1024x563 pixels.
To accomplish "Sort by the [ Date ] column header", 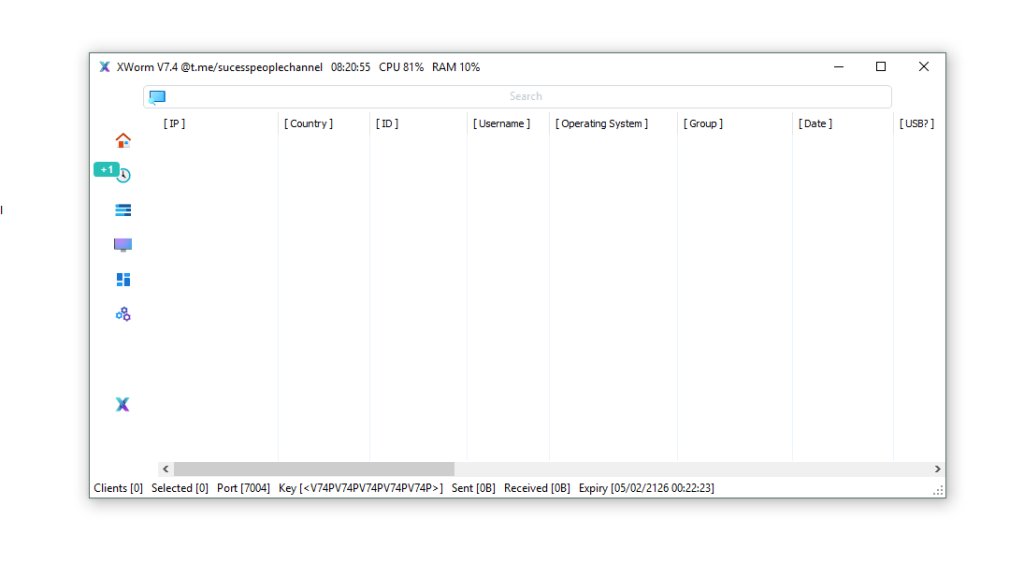I will pyautogui.click(x=815, y=123).
